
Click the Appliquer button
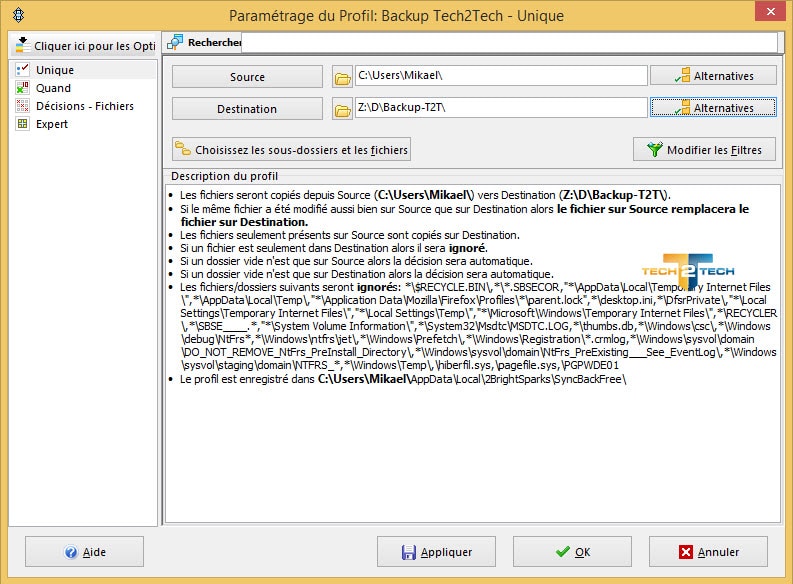tap(438, 552)
